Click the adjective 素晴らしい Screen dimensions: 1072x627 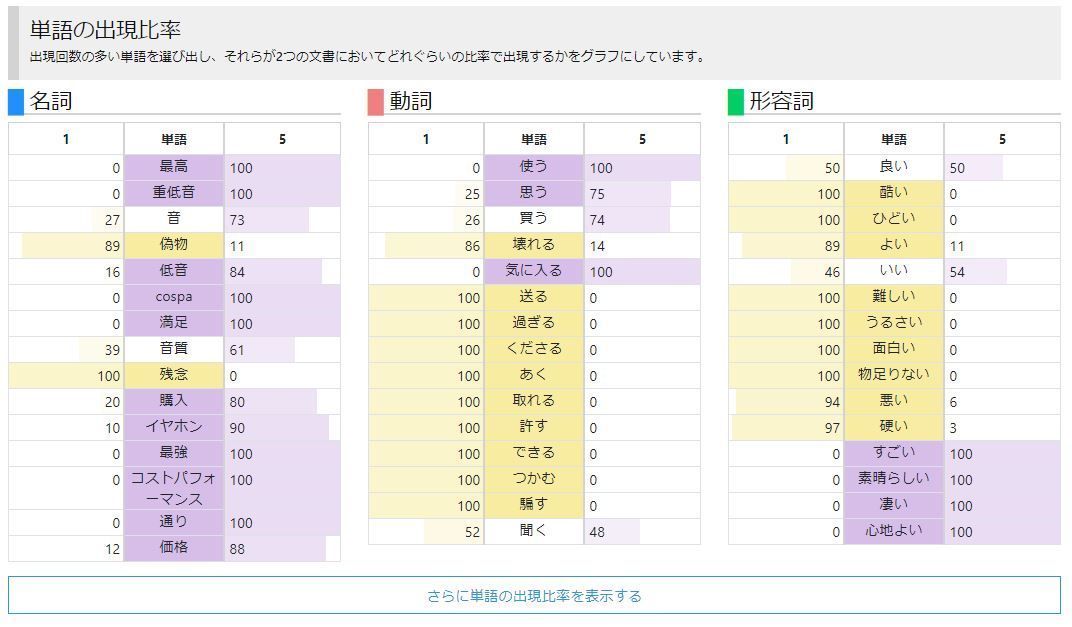(x=894, y=479)
